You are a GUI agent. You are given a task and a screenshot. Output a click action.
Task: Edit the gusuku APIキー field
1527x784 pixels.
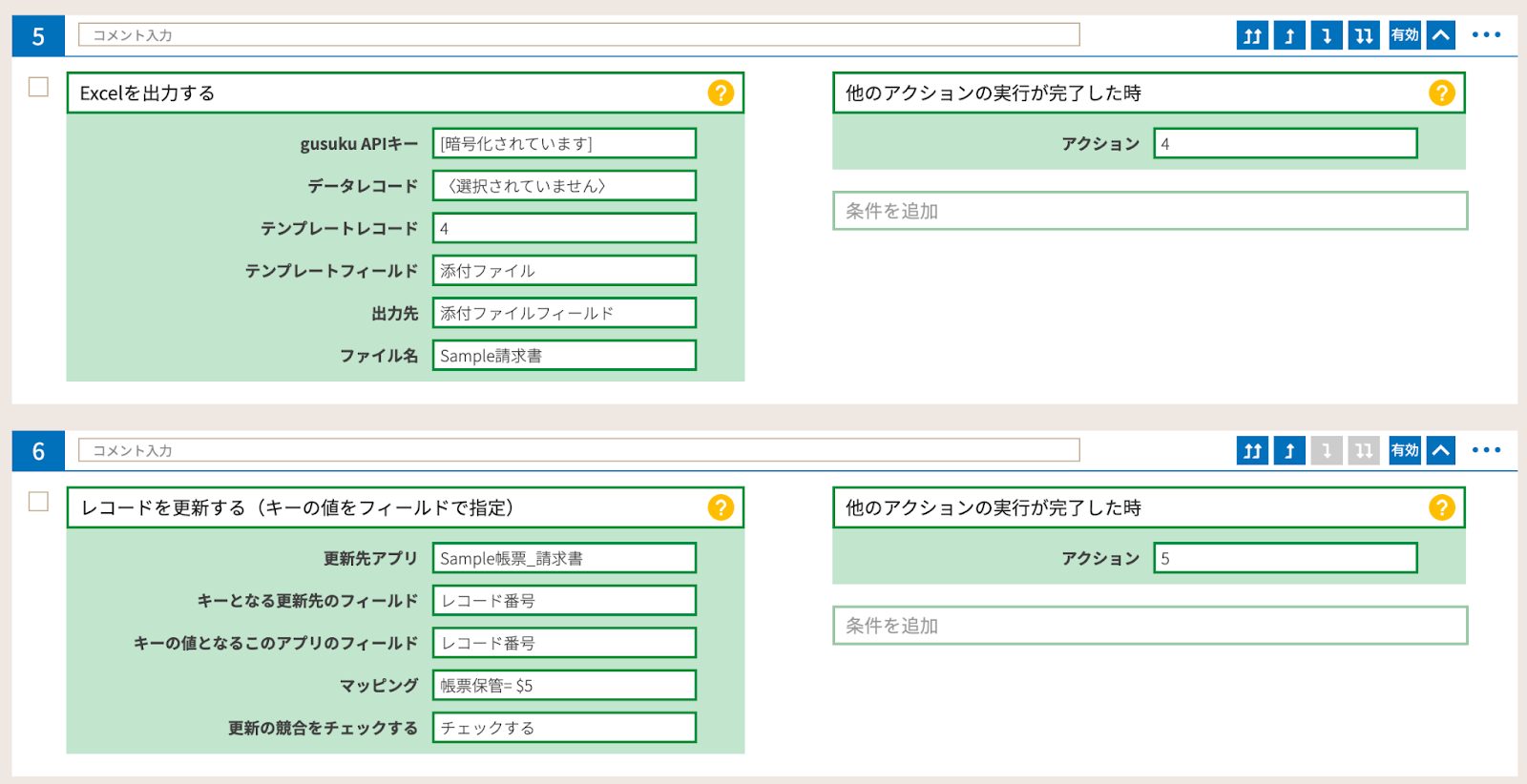(x=564, y=143)
